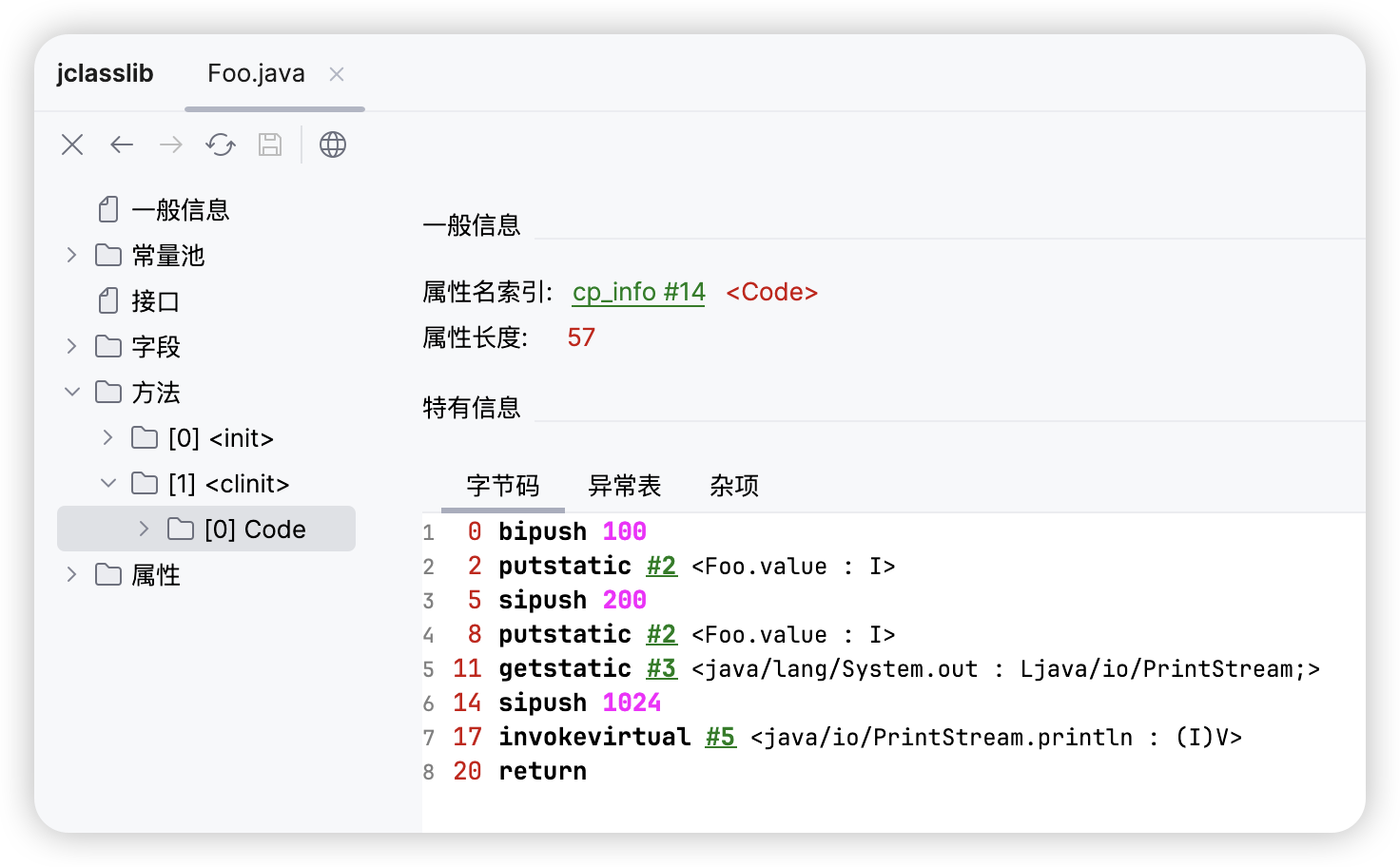This screenshot has height=867, width=1400.
Task: Open the cp_info #14 link
Action: coord(638,292)
